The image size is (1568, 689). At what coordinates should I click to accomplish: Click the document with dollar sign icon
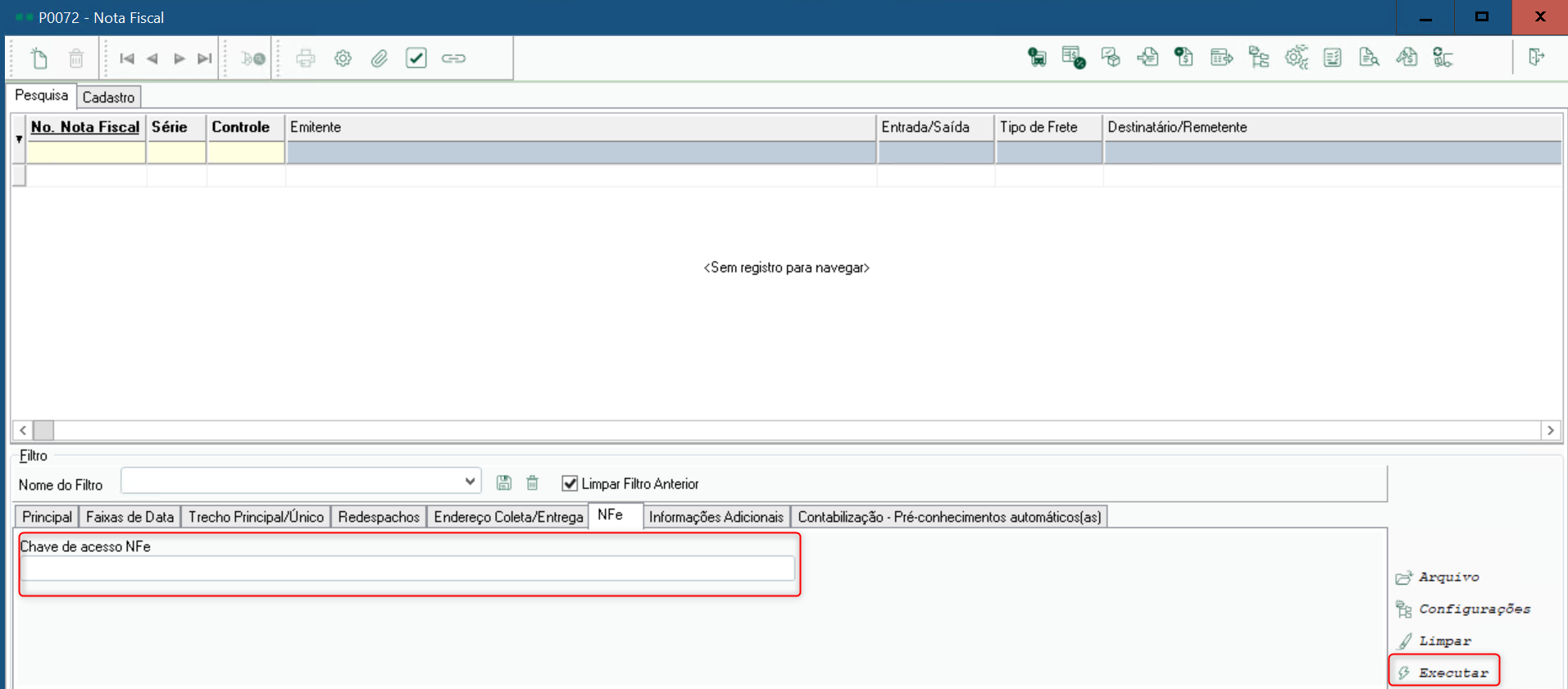click(x=1184, y=57)
